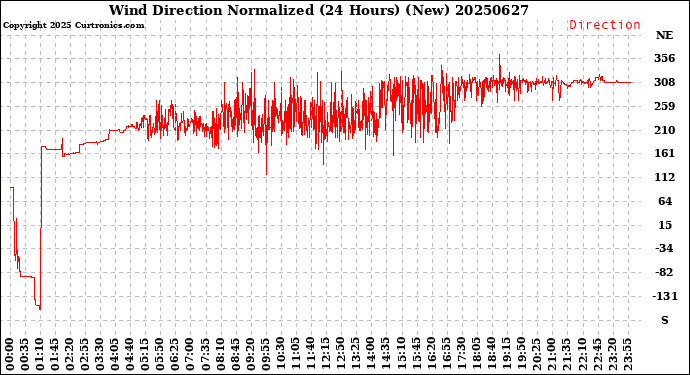Select the '-131' y-axis value

coord(664,296)
